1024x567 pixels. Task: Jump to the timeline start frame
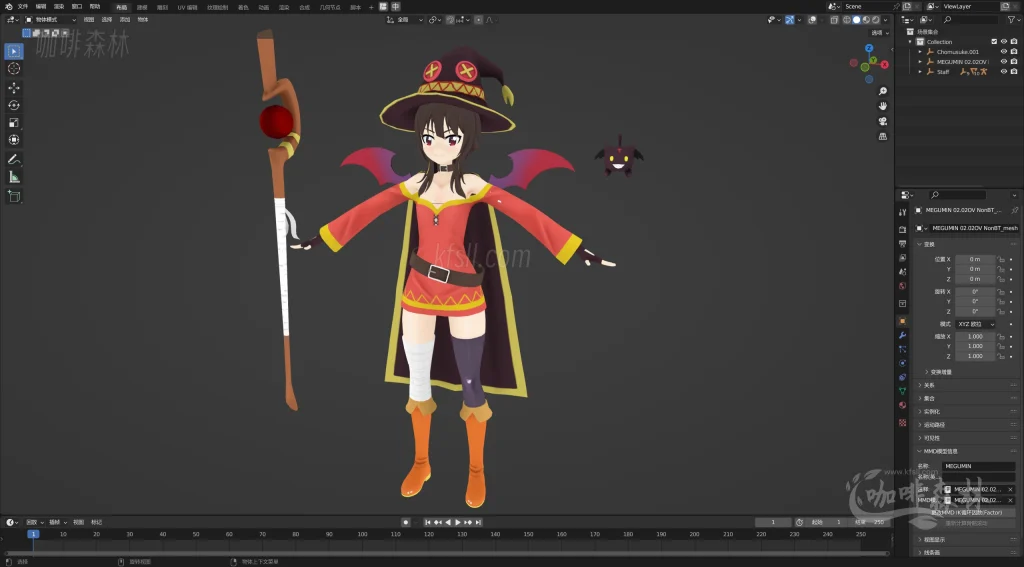[428, 522]
